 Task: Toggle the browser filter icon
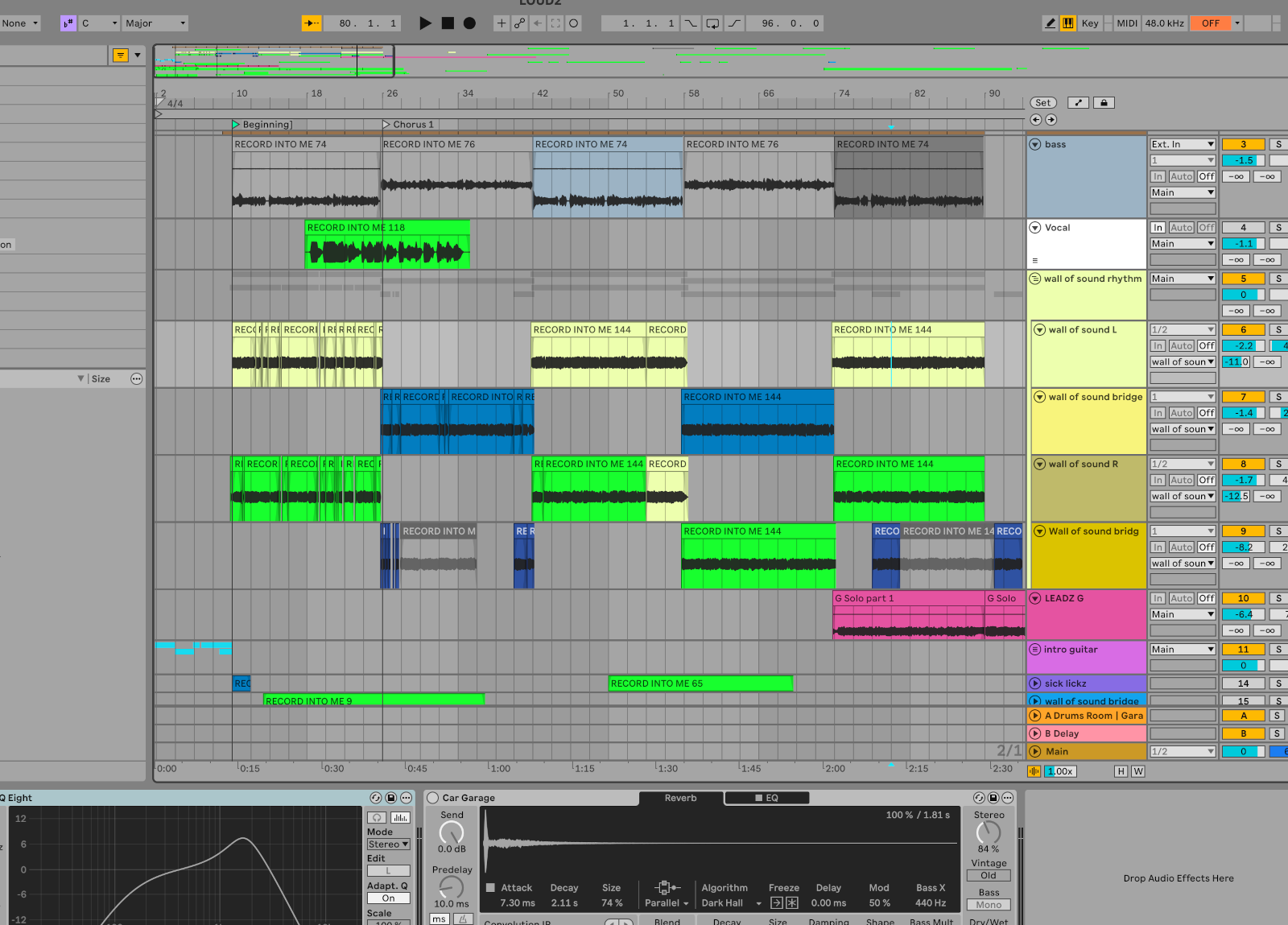point(120,55)
